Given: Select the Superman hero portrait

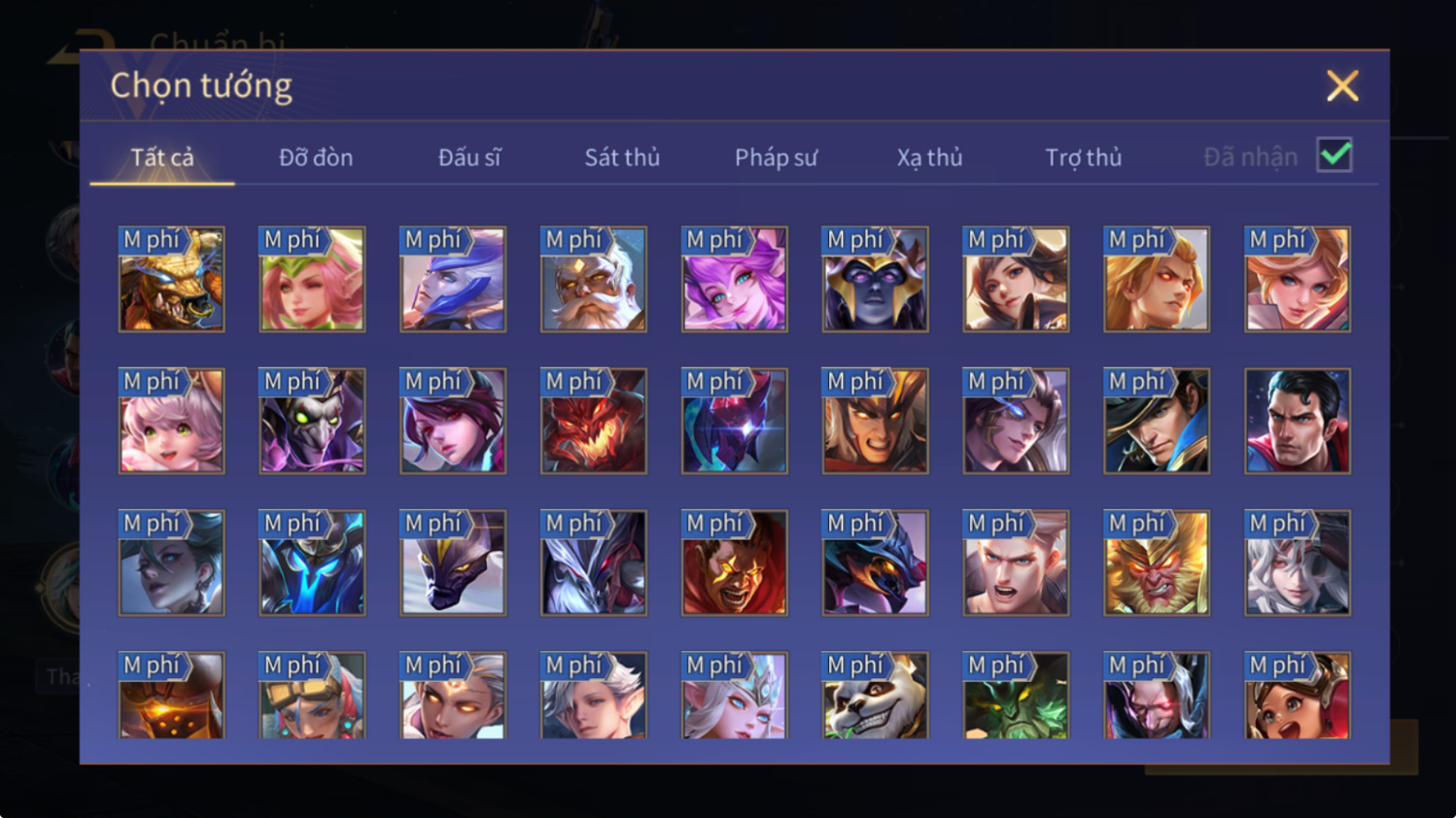Looking at the screenshot, I should point(1298,421).
